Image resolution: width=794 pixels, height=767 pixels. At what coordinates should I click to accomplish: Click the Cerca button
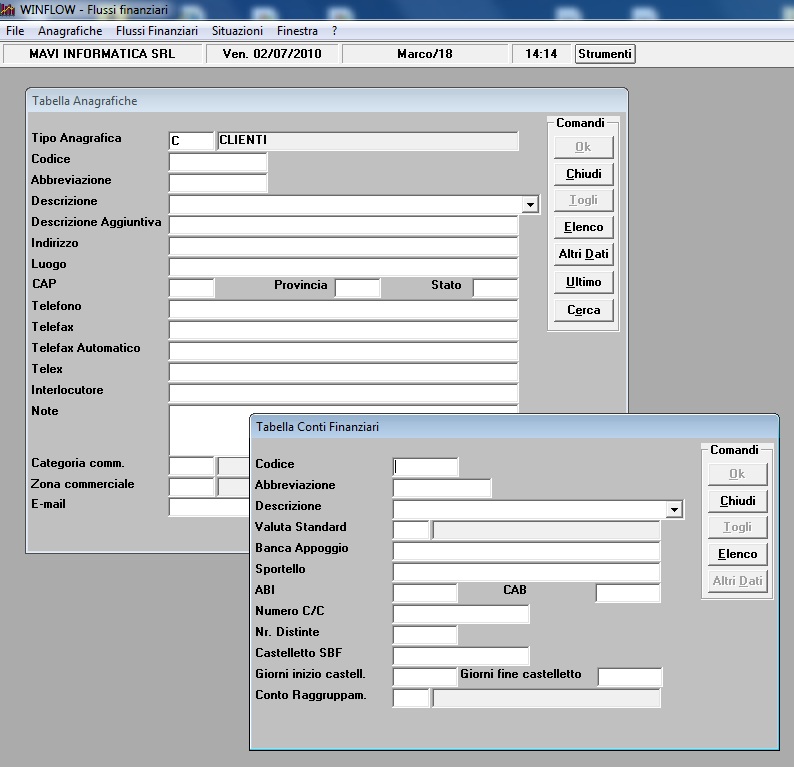pyautogui.click(x=583, y=310)
